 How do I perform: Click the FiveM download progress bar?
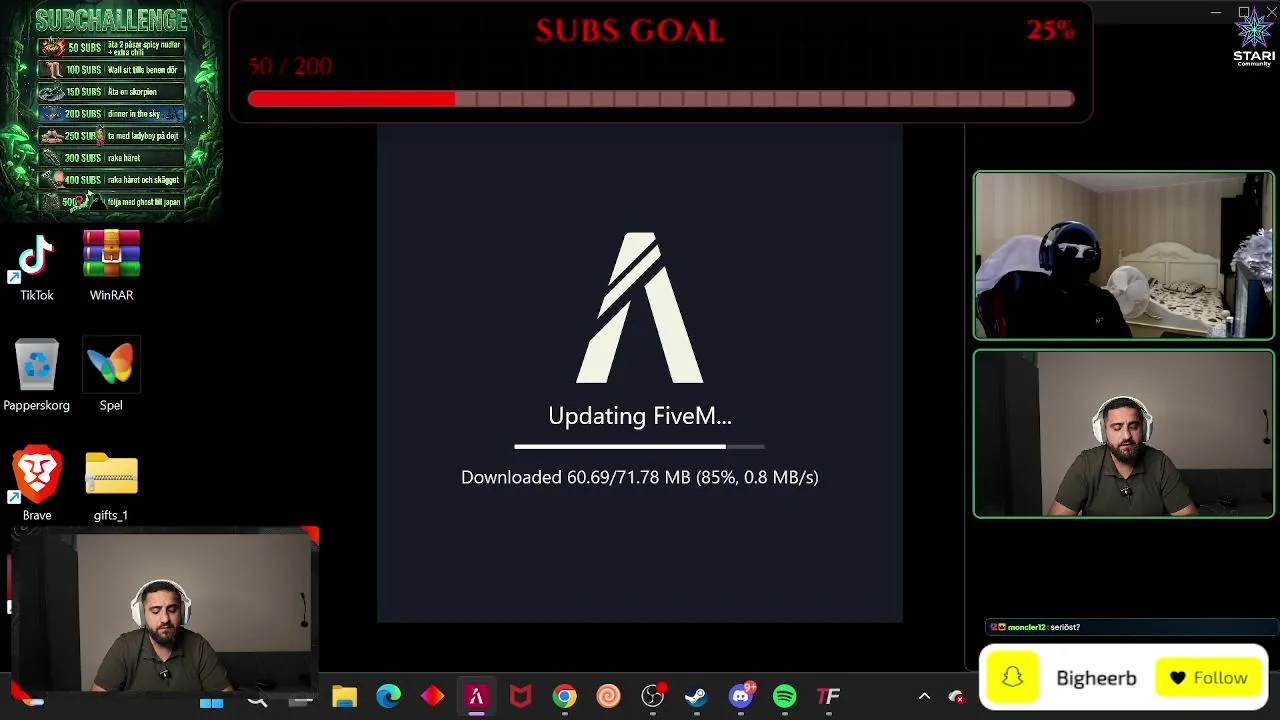(640, 446)
